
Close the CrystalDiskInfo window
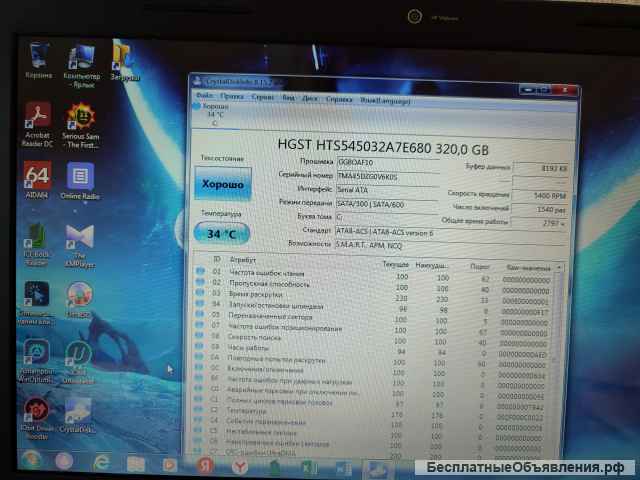[x=566, y=90]
